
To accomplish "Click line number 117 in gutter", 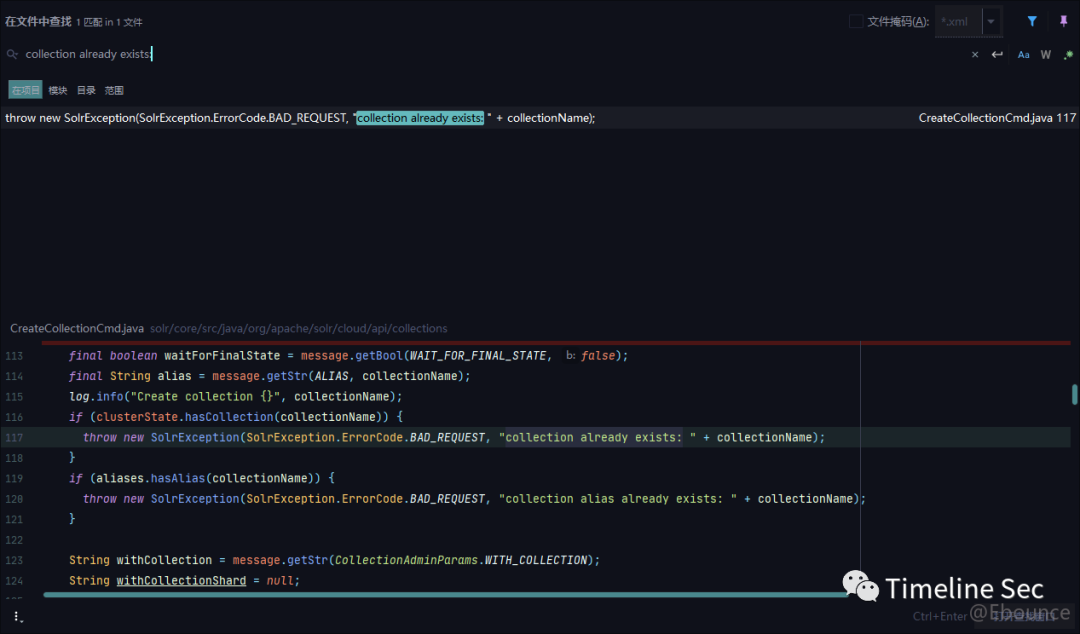I will pos(14,438).
